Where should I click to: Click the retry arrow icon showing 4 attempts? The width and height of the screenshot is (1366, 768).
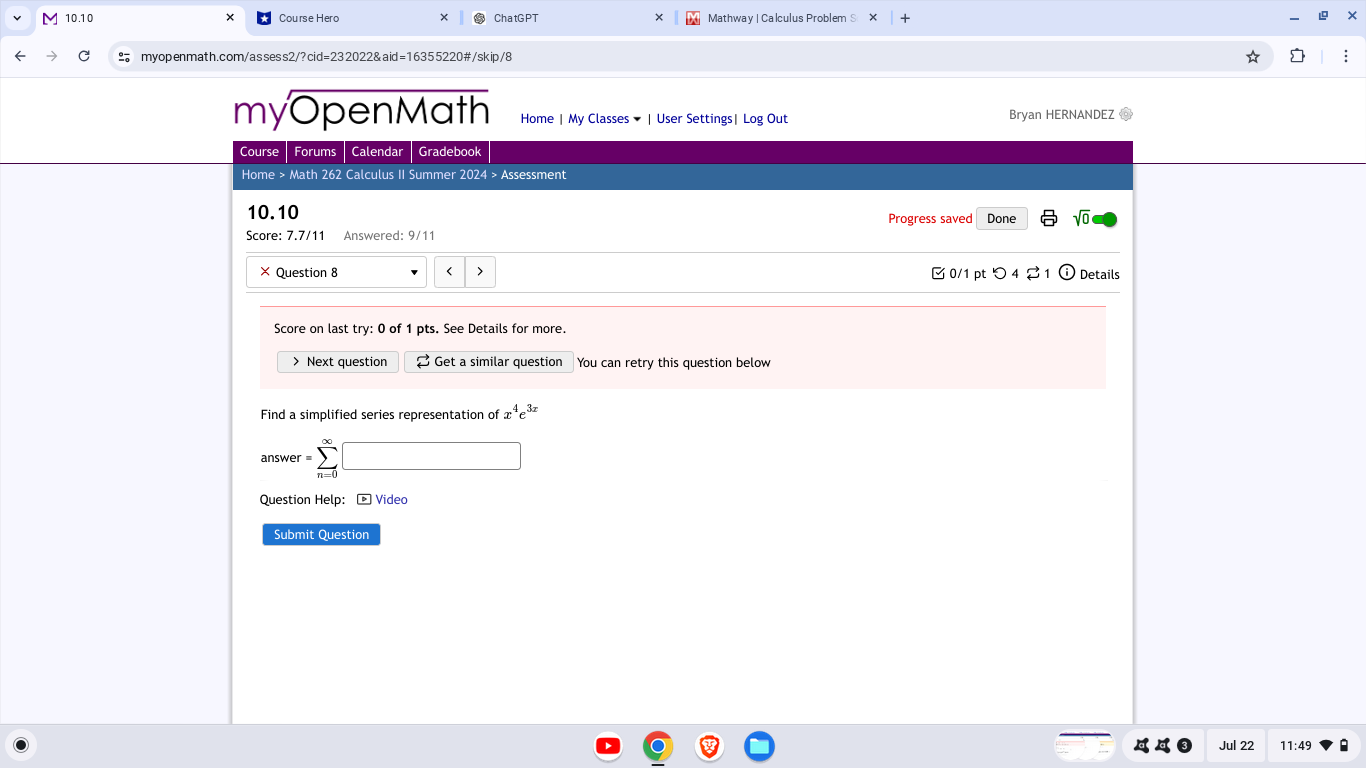pyautogui.click(x=1002, y=272)
